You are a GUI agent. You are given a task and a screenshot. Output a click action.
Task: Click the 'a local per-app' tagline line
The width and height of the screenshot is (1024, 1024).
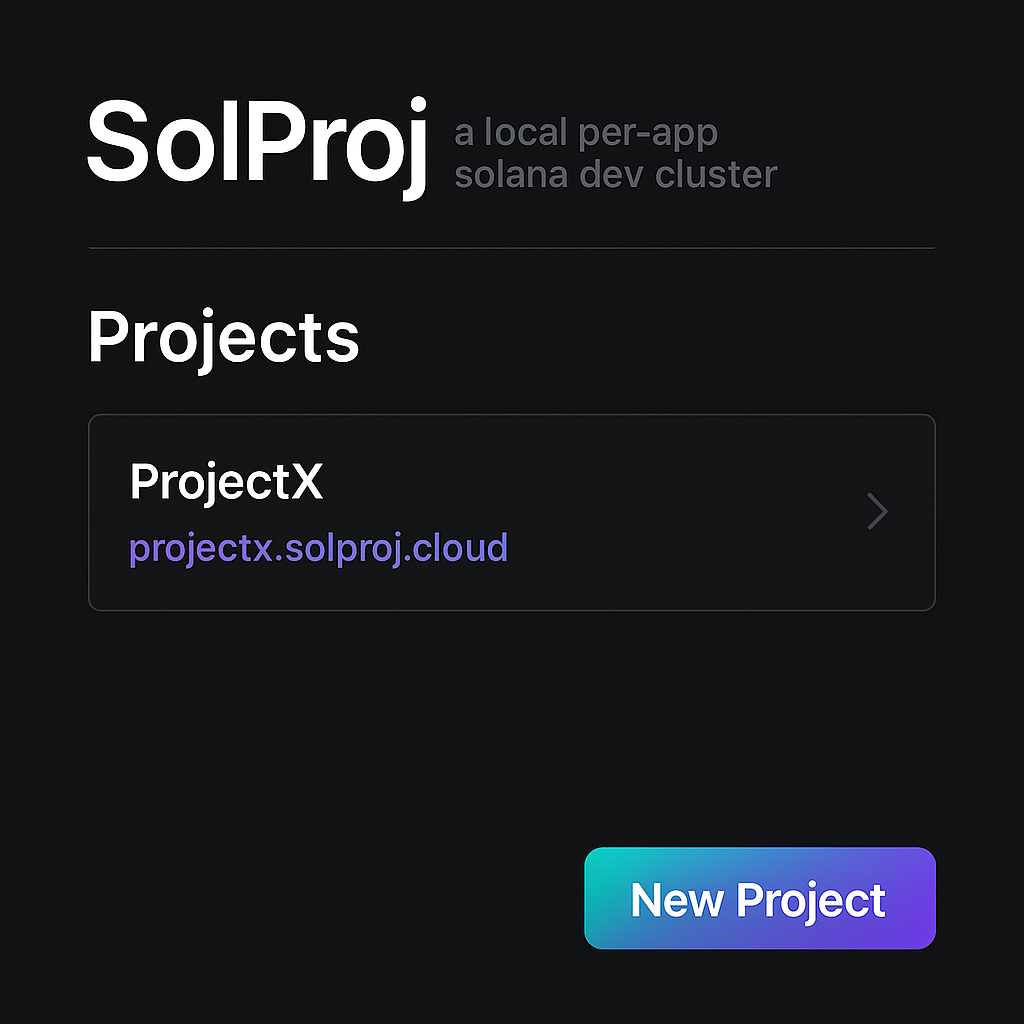(x=586, y=133)
